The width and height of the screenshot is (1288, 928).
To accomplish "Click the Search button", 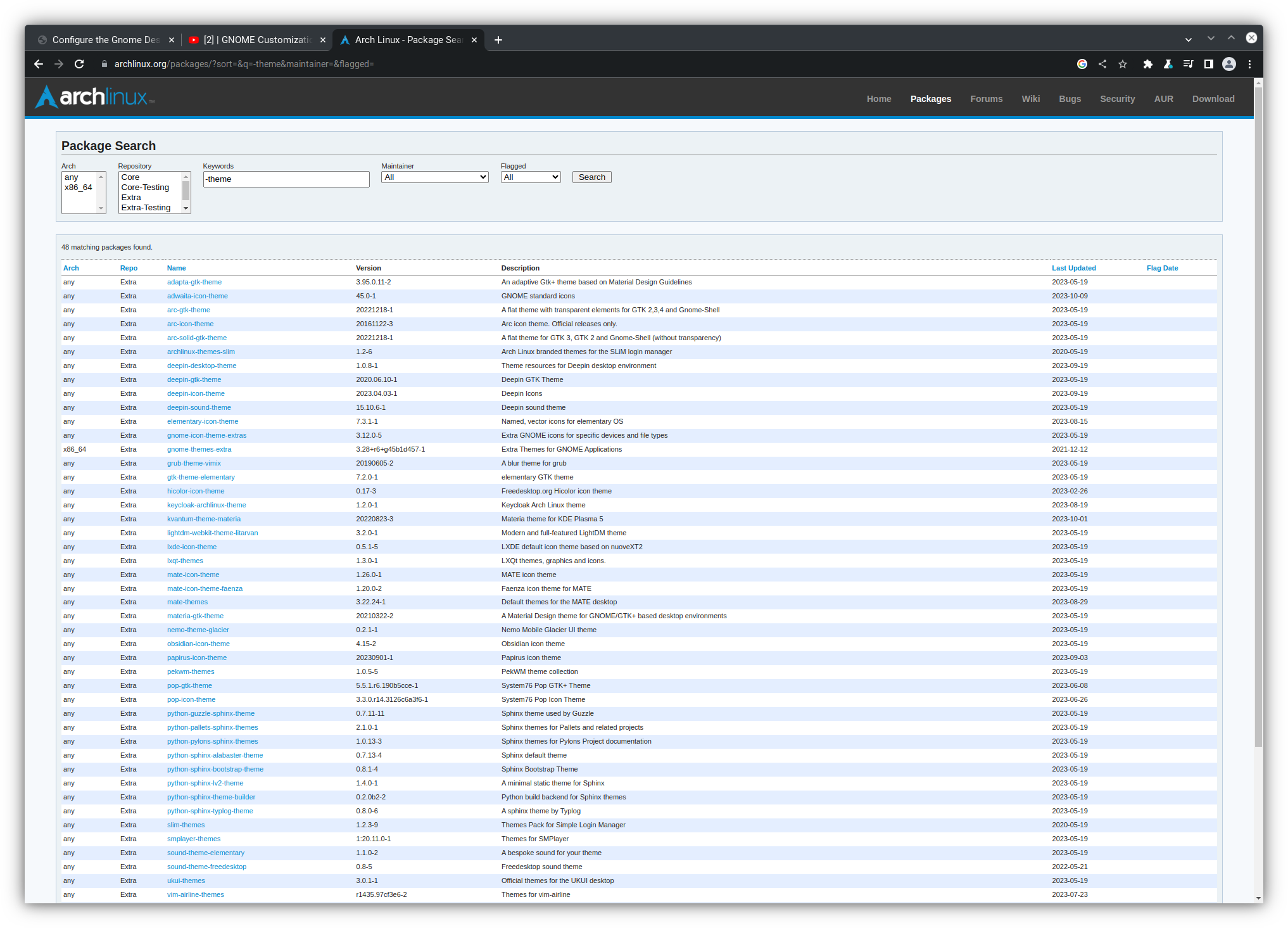I will point(592,177).
